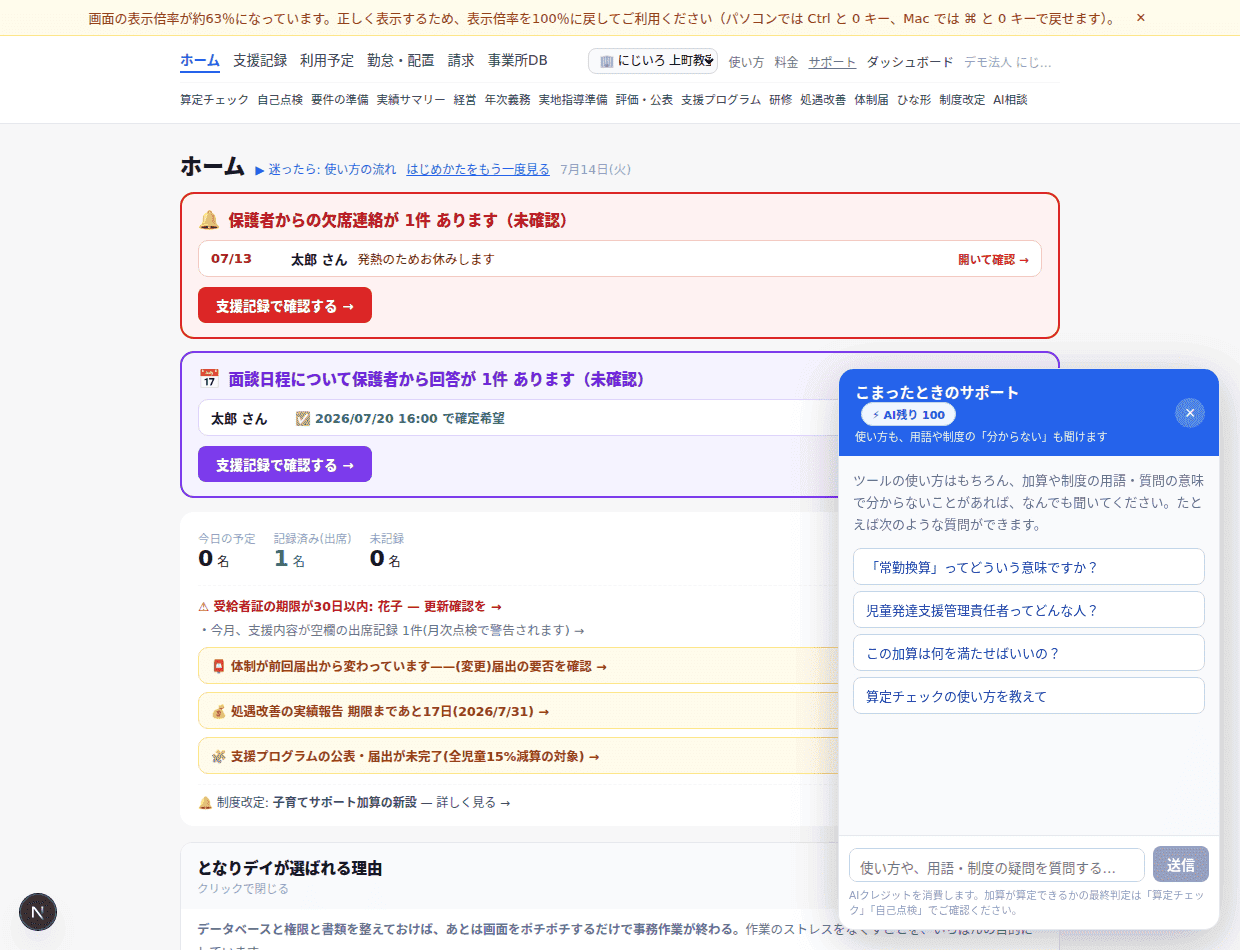Click the calendar icon in interview alert heading

click(208, 379)
